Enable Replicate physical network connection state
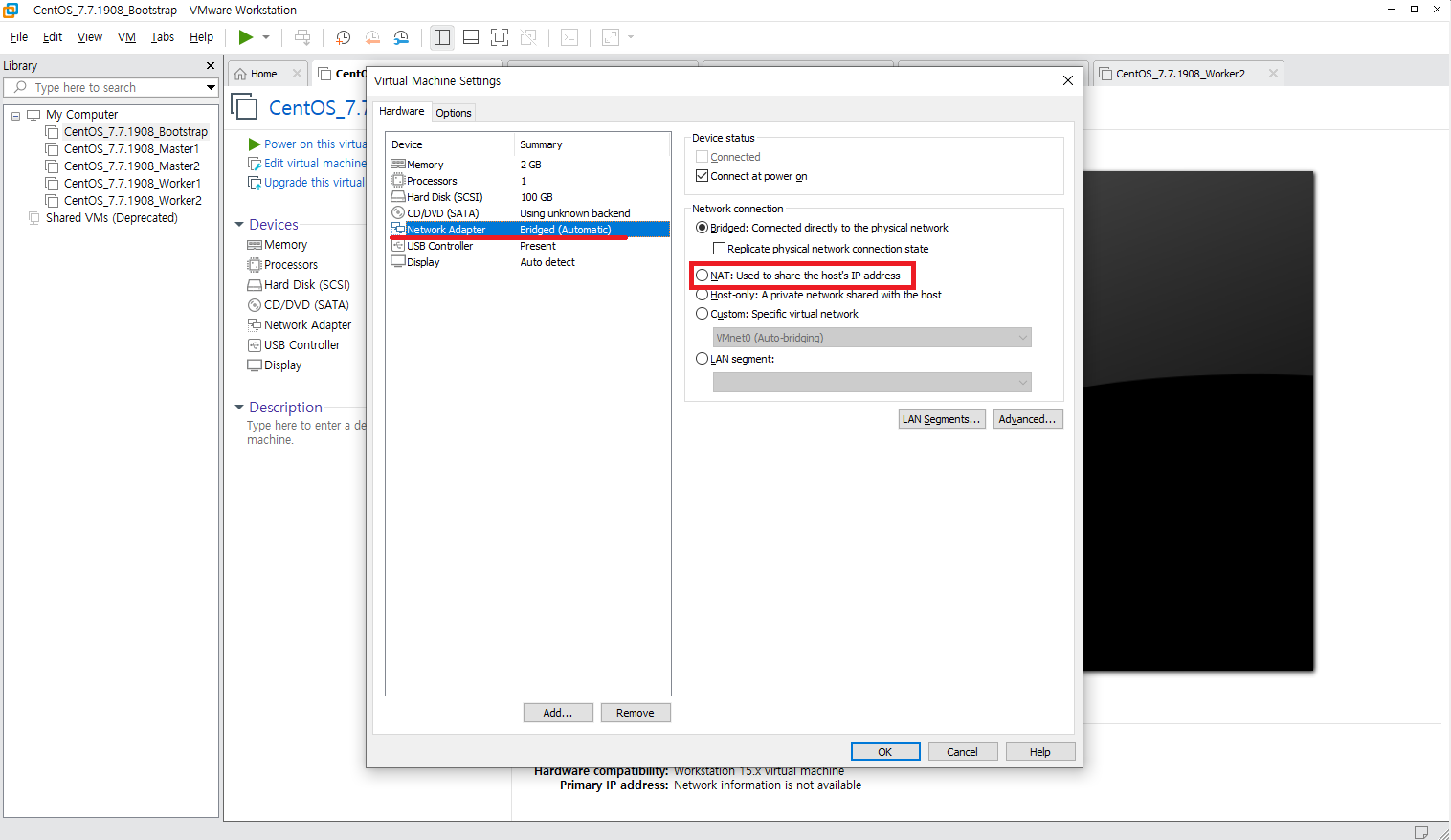The width and height of the screenshot is (1451, 840). click(x=719, y=249)
